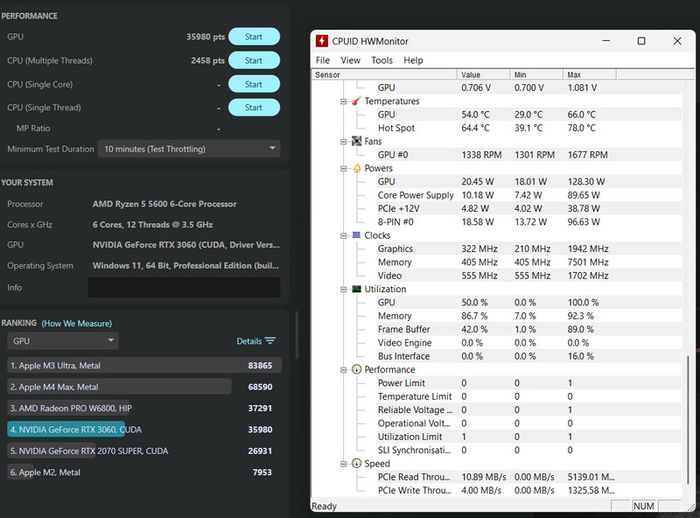The width and height of the screenshot is (700, 518).
Task: Start the CPU (Single Thread) benchmark
Action: [254, 107]
